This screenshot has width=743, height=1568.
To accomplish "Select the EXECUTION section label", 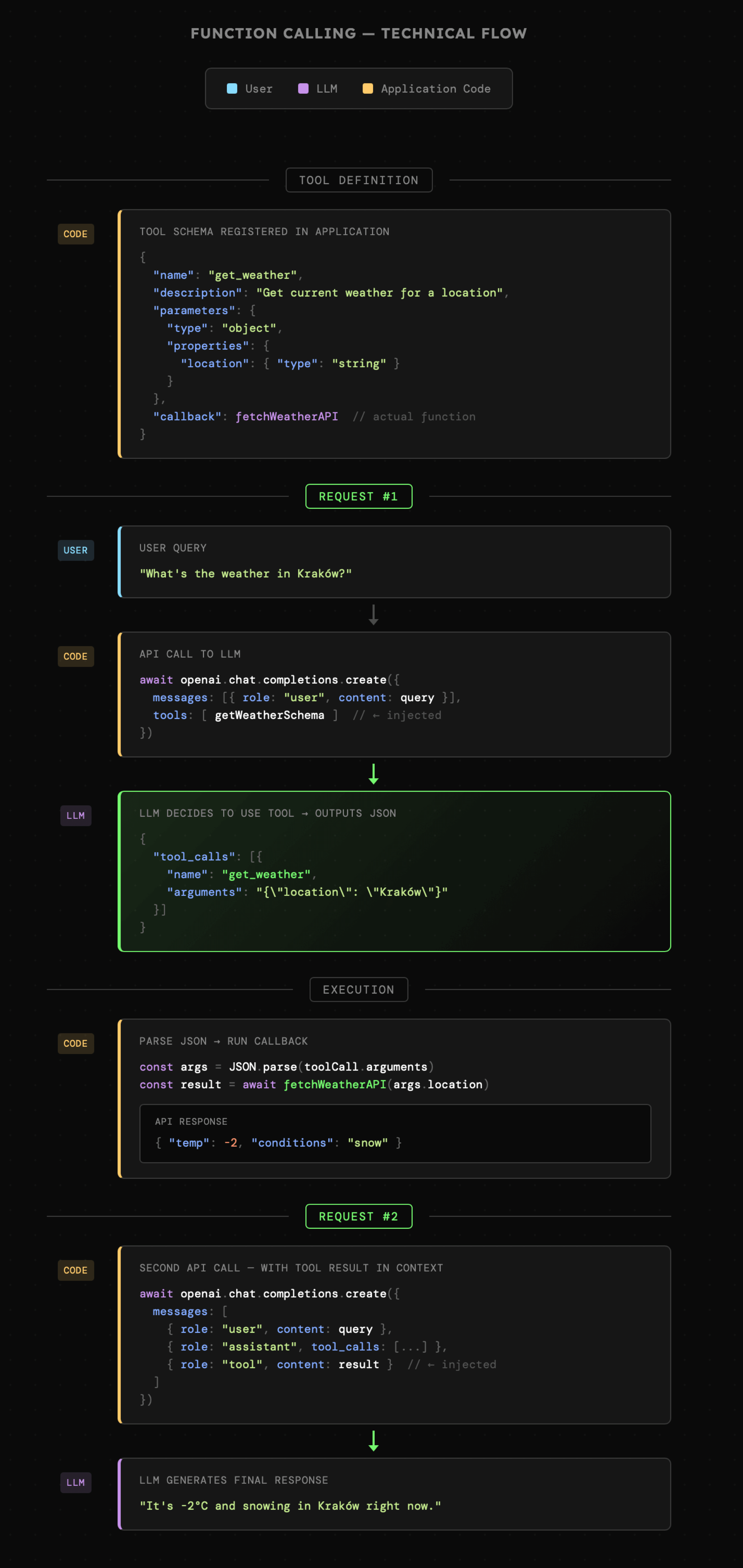I will pos(359,990).
